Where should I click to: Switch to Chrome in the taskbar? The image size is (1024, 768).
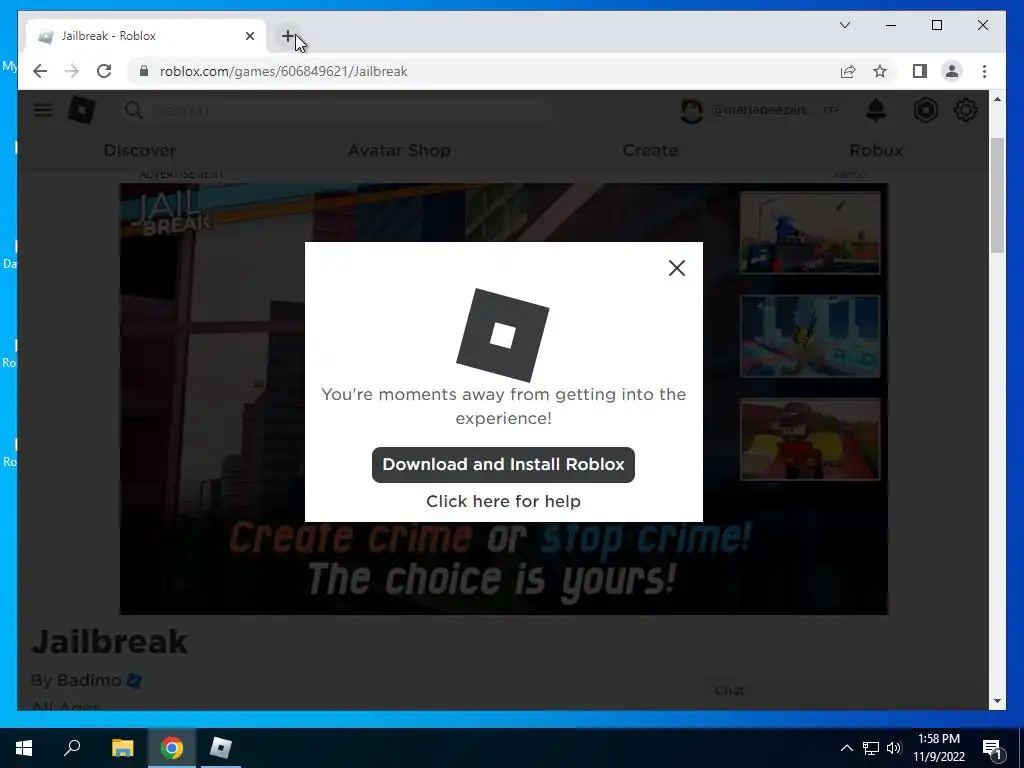coord(172,747)
